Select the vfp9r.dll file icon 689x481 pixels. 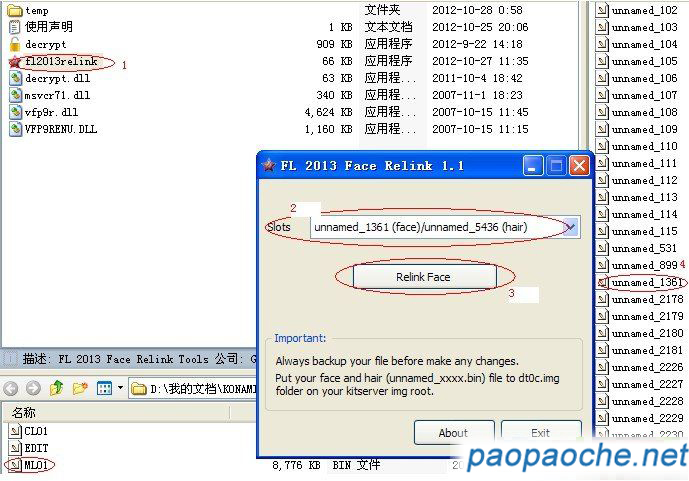15,112
